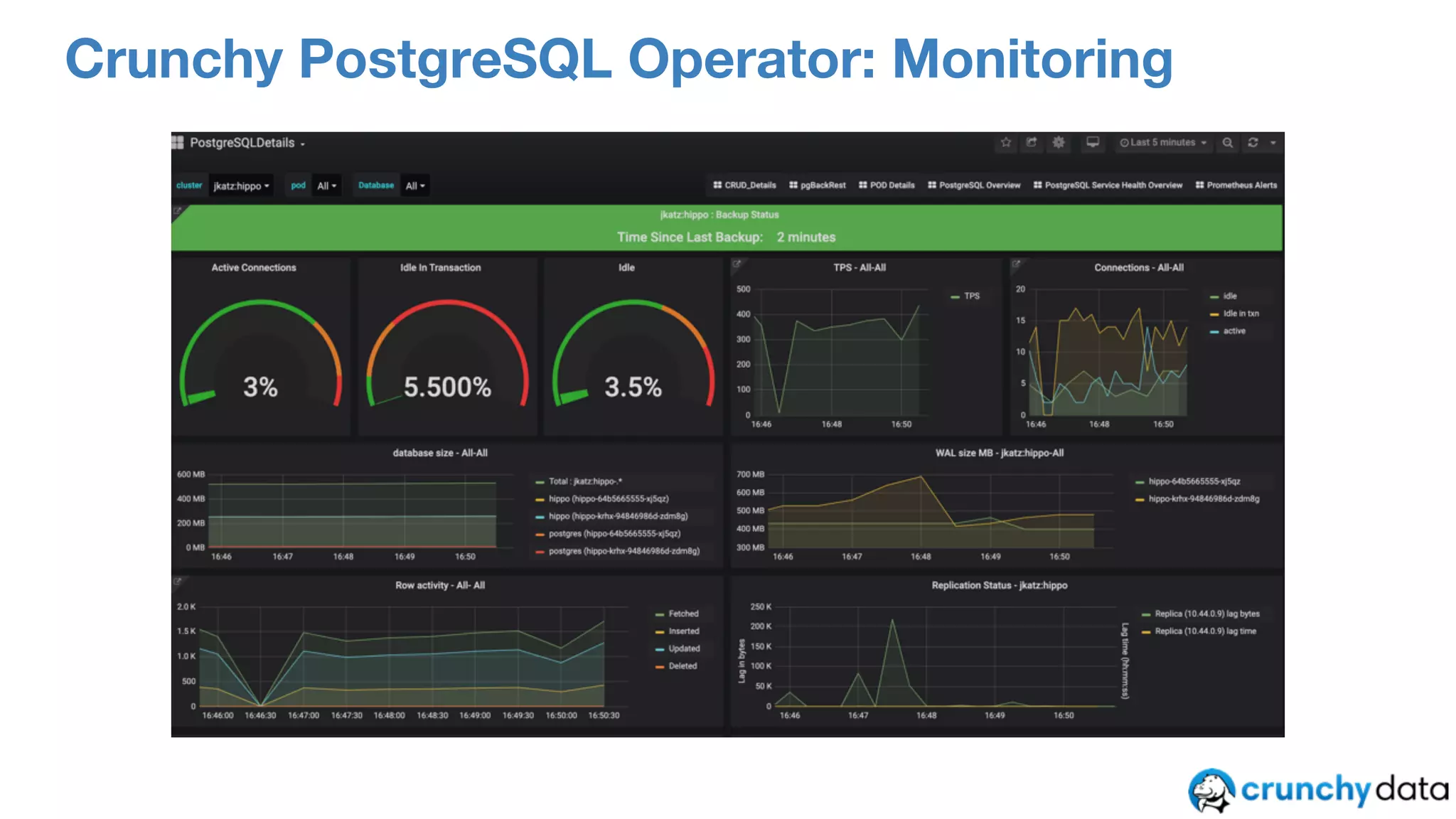The width and height of the screenshot is (1456, 819).
Task: Open the Row activity panel title menu
Action: [x=440, y=586]
